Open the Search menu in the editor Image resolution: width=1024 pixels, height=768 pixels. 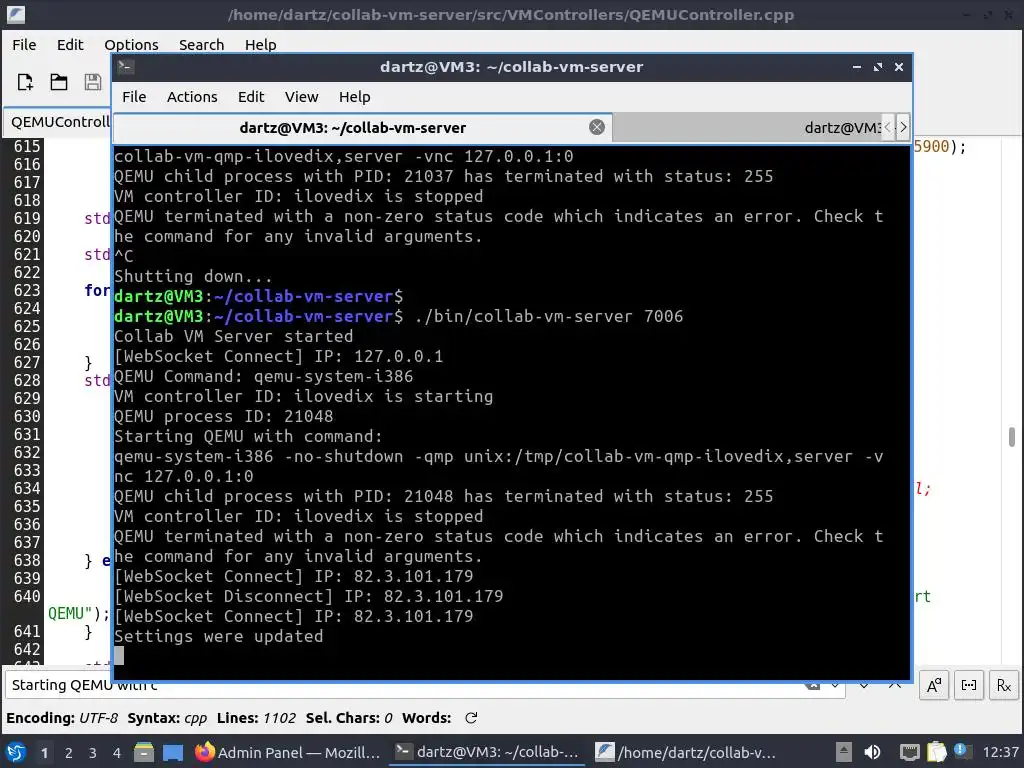click(x=201, y=44)
